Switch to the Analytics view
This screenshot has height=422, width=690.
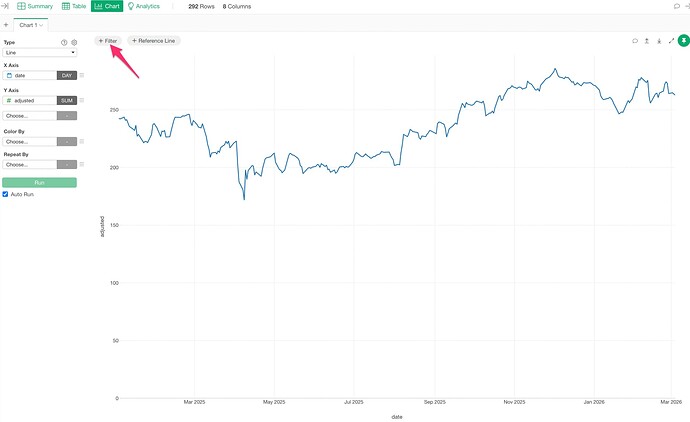pyautogui.click(x=143, y=6)
